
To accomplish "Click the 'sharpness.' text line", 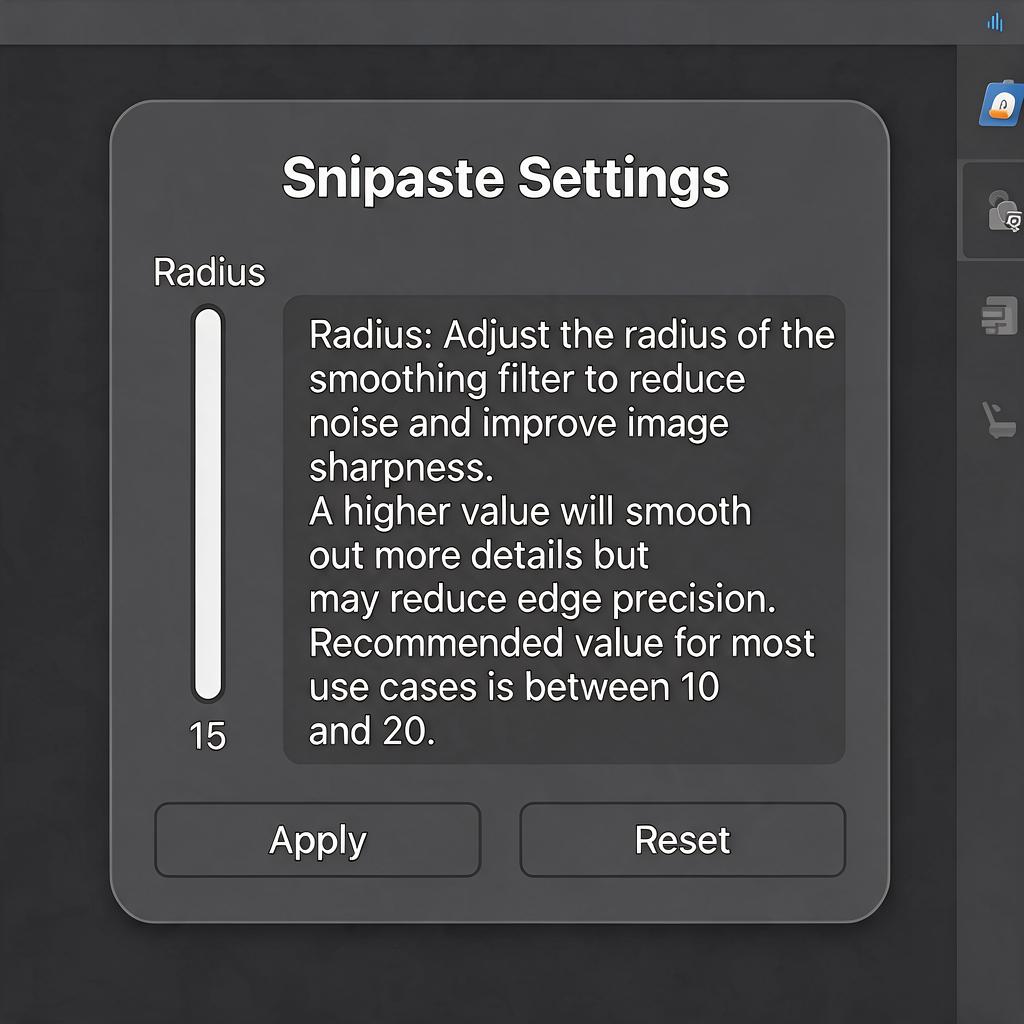I will point(401,468).
